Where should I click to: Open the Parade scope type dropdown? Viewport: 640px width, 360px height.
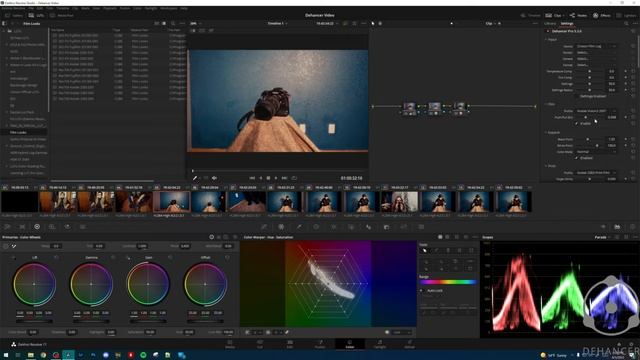[602, 237]
